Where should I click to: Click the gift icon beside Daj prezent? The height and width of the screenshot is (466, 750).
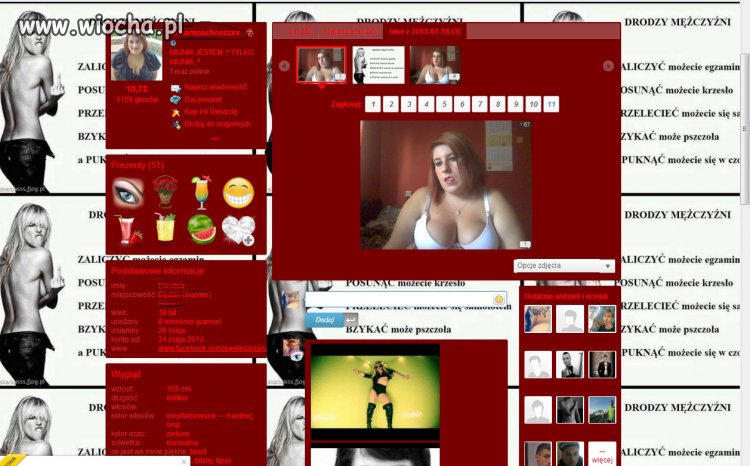click(x=176, y=100)
